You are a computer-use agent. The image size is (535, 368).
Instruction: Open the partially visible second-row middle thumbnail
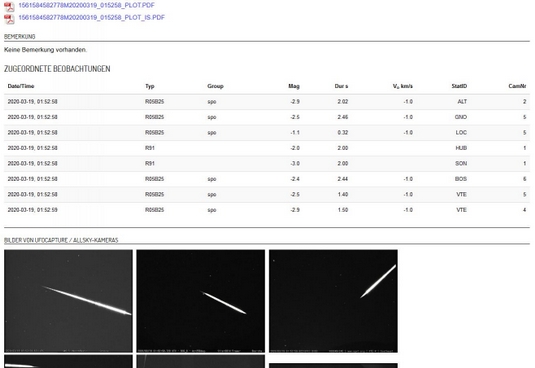tap(201, 362)
